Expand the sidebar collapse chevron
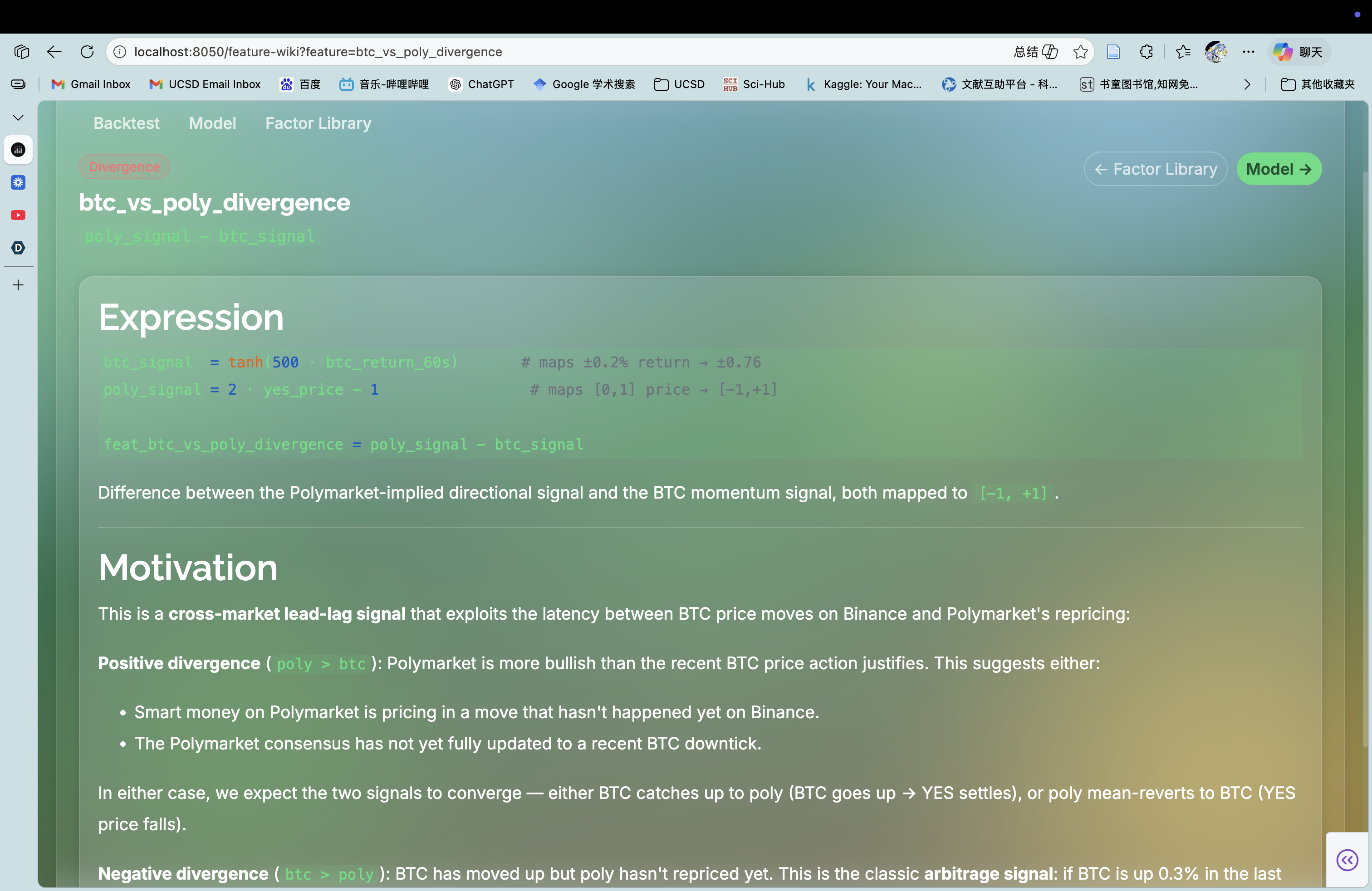The height and width of the screenshot is (891, 1372). [x=18, y=117]
